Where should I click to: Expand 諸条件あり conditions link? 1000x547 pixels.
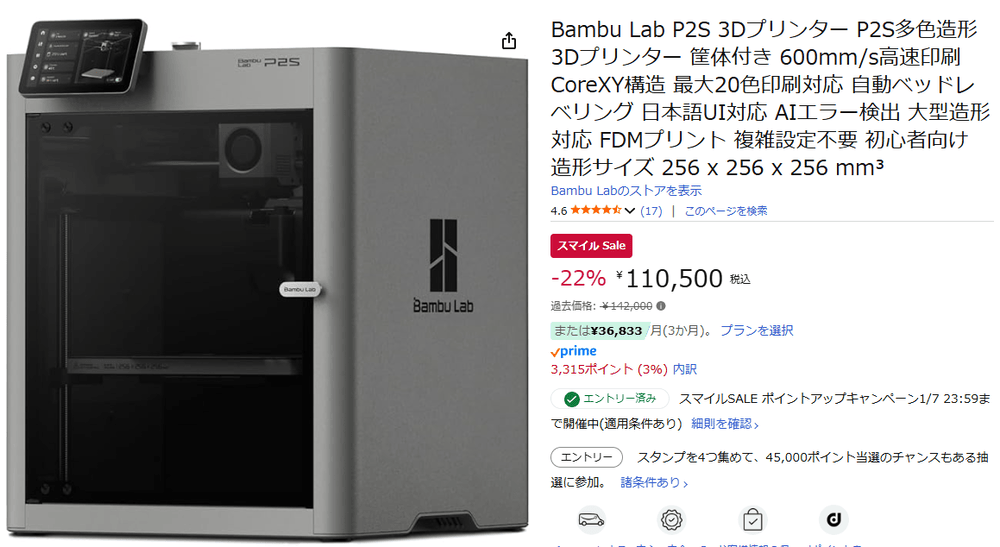(x=654, y=483)
